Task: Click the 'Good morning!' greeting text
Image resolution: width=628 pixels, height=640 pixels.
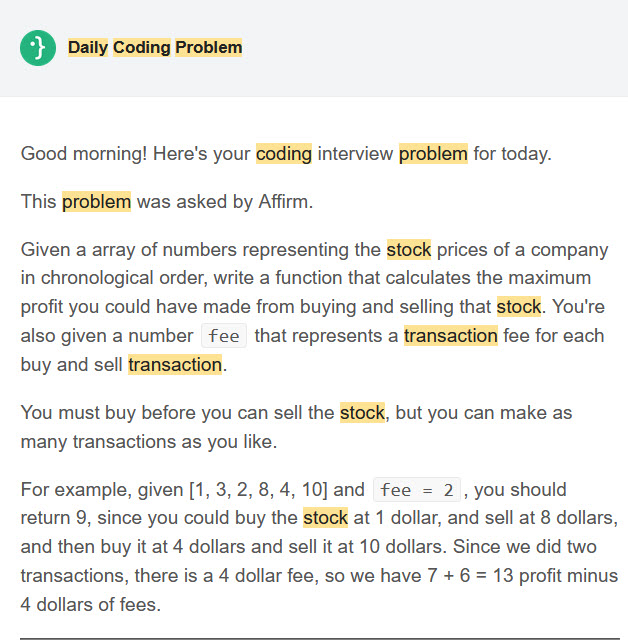Action: pyautogui.click(x=79, y=154)
